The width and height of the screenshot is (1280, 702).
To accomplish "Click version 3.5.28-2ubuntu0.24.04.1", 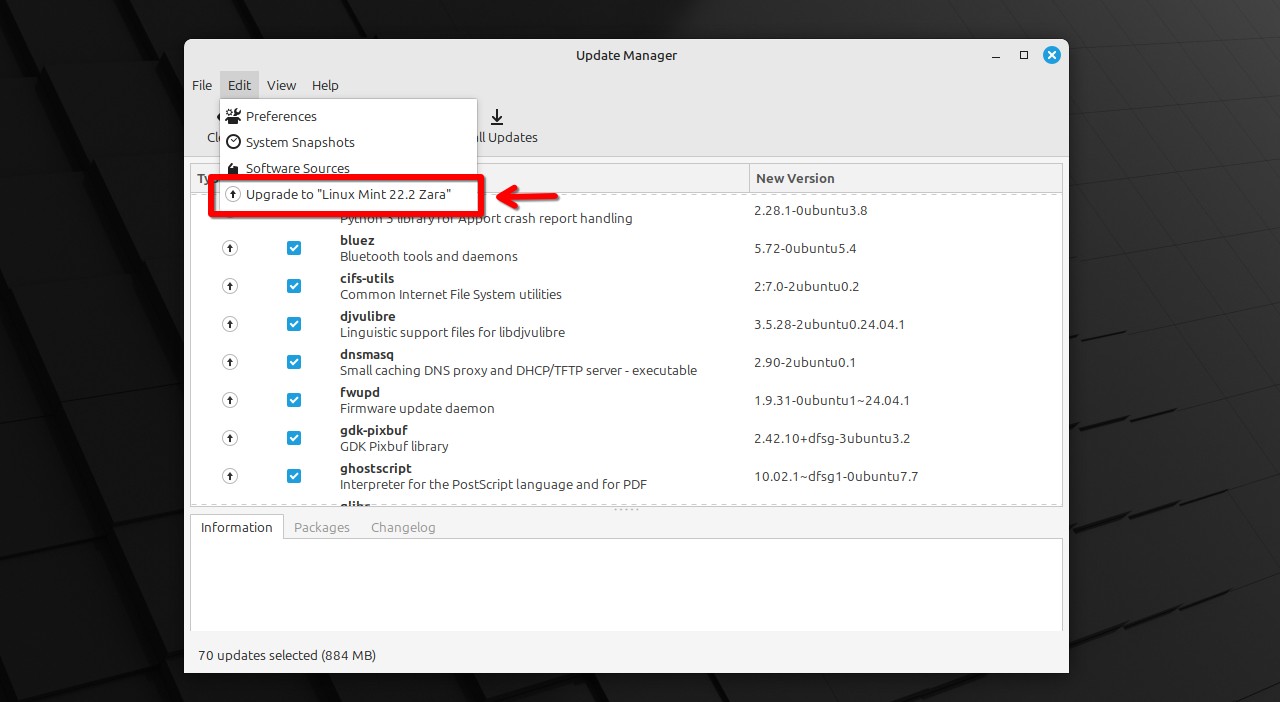I will point(829,324).
